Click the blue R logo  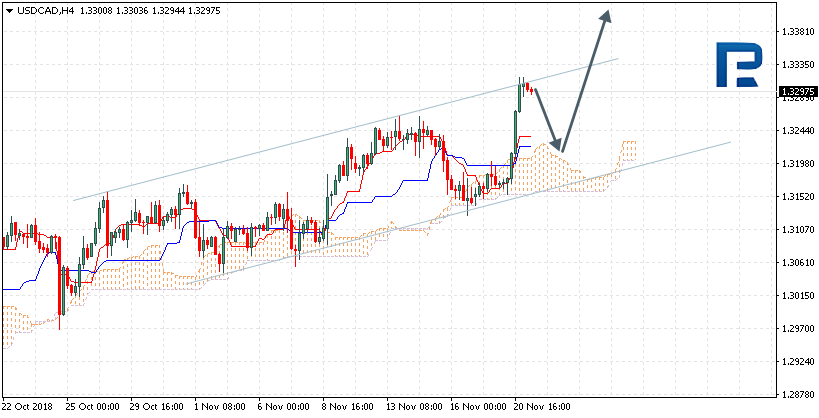pyautogui.click(x=743, y=67)
